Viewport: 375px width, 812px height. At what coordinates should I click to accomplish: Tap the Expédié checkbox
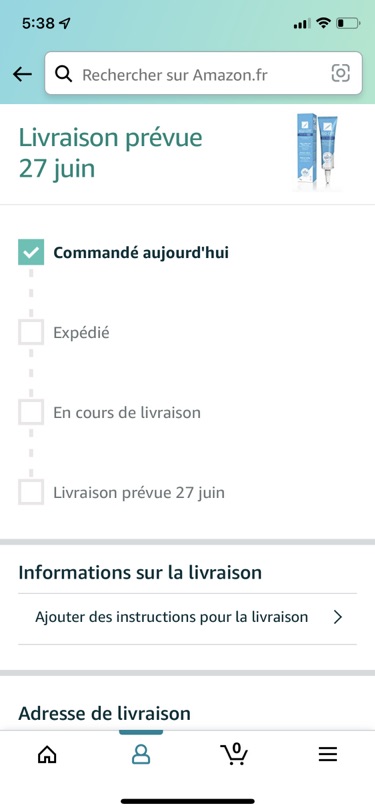(x=31, y=332)
